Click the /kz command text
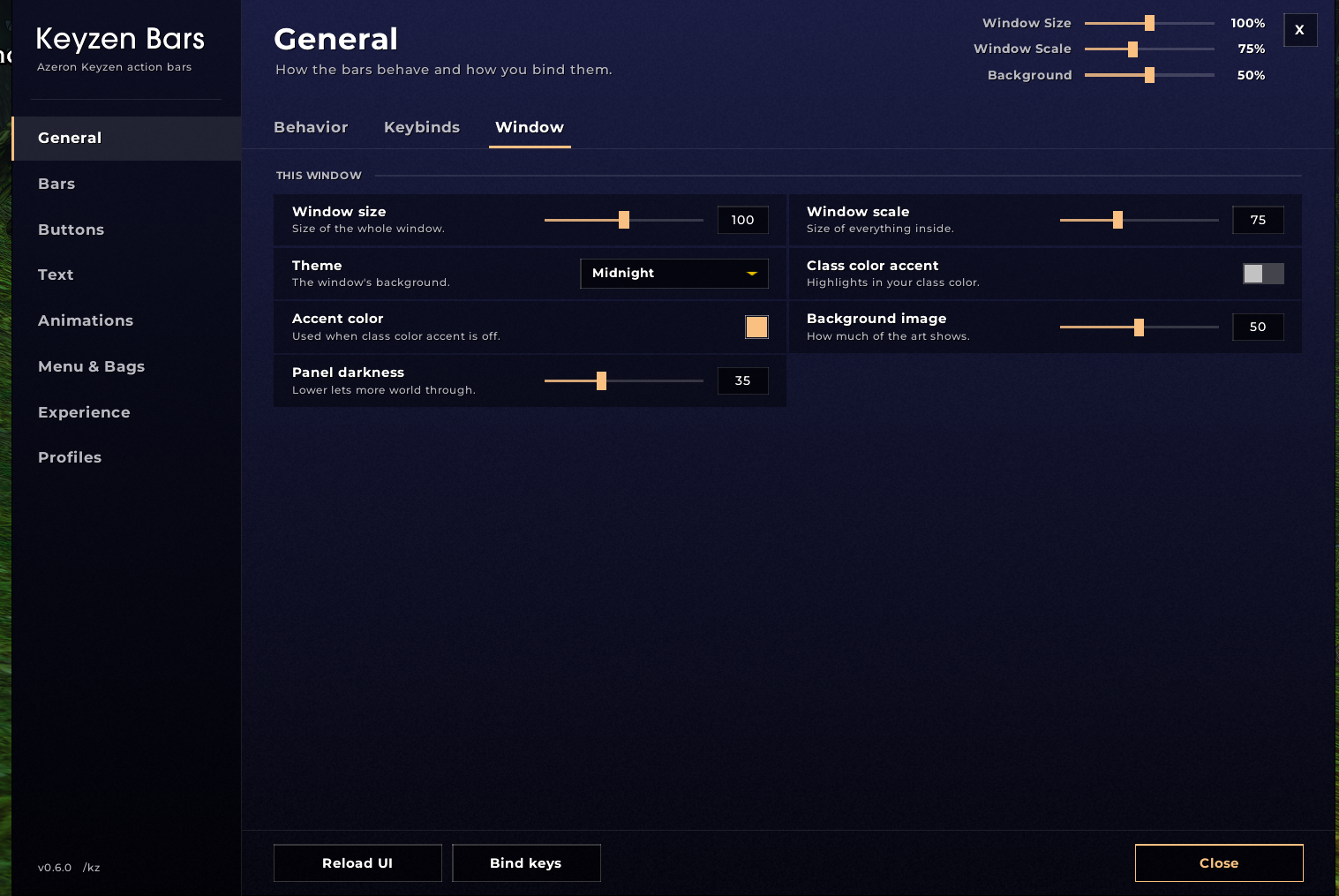The image size is (1339, 896). (x=92, y=868)
